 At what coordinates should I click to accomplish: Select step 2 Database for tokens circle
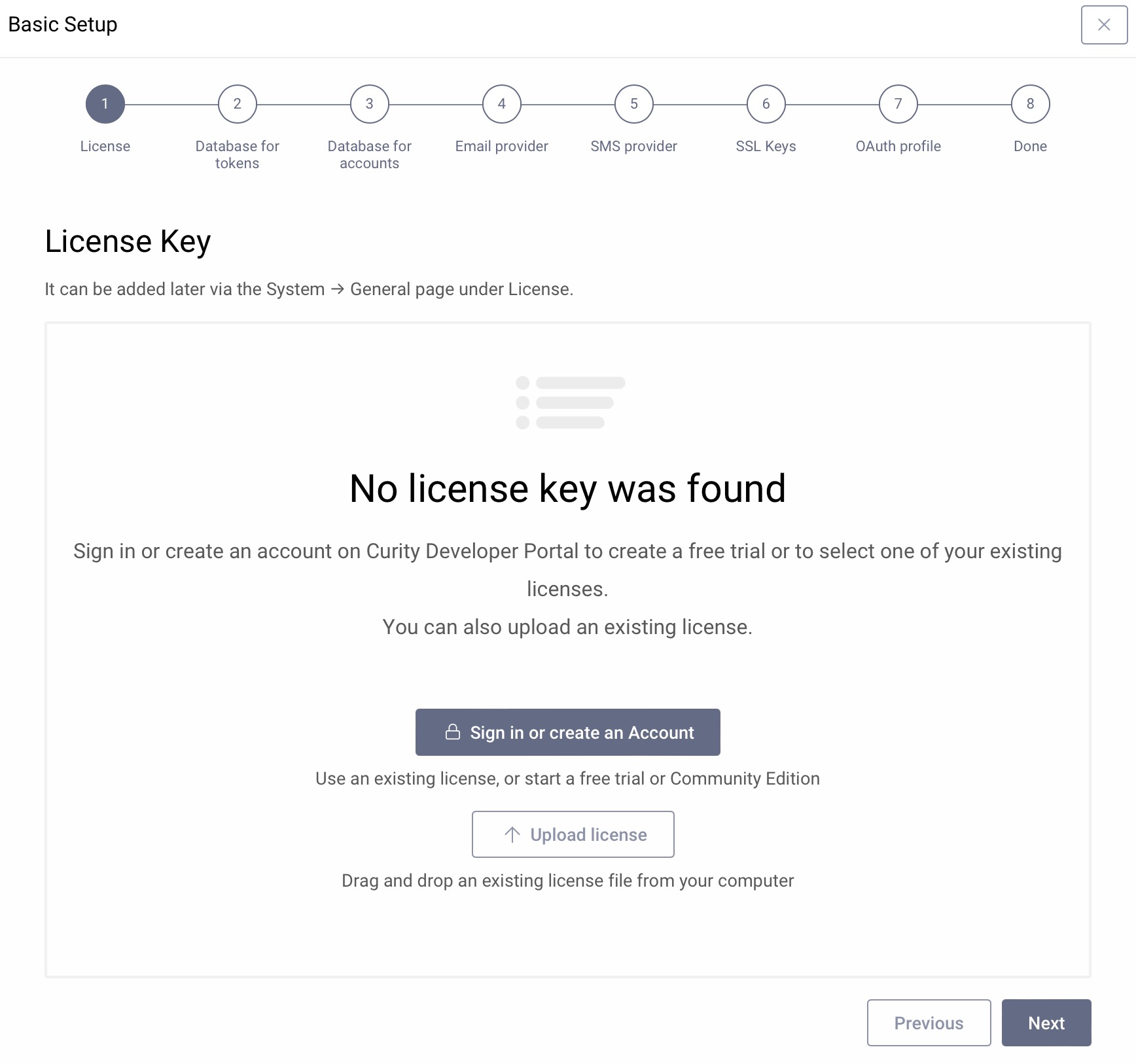[237, 103]
